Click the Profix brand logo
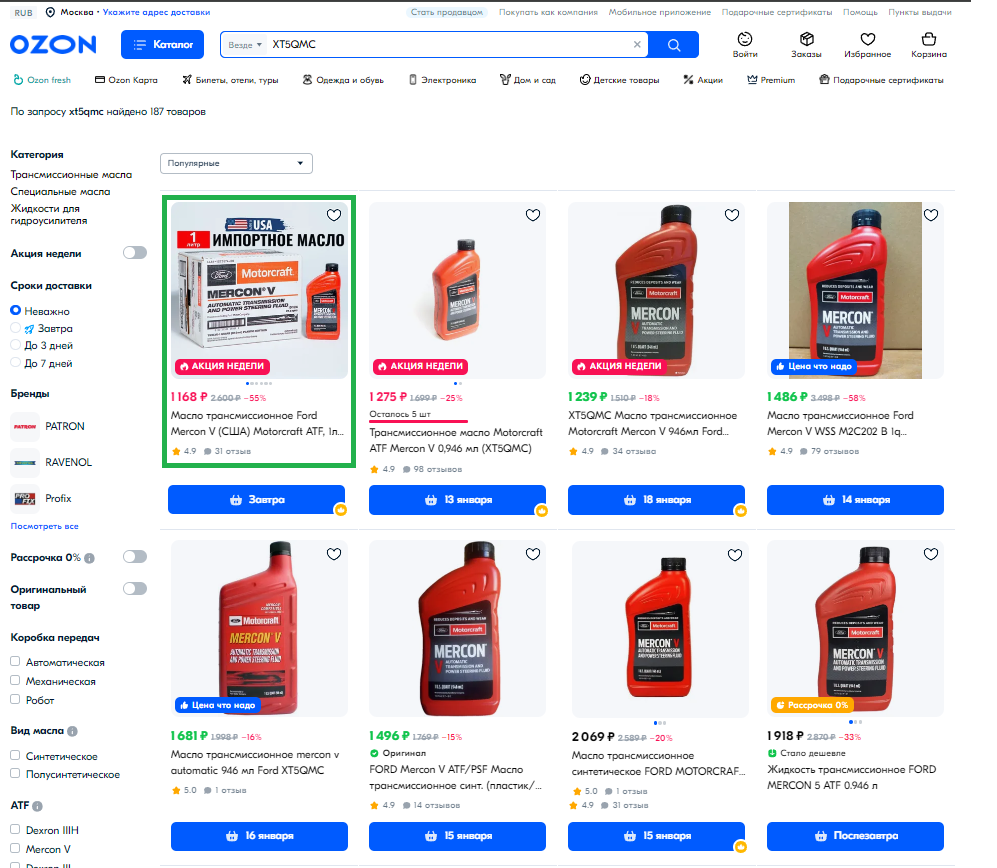 tap(25, 499)
